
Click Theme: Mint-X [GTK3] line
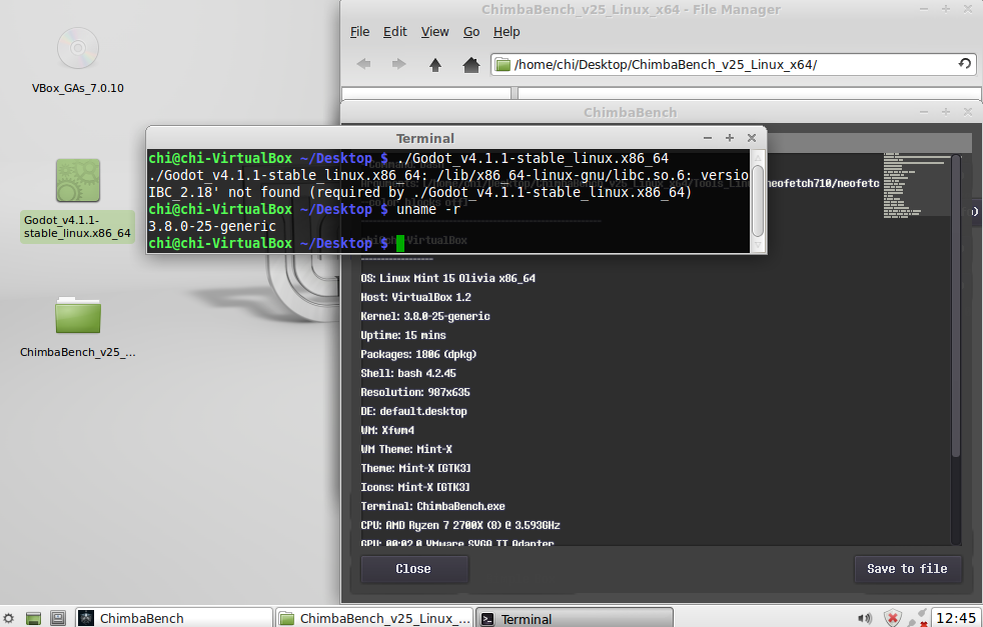pyautogui.click(x=416, y=468)
